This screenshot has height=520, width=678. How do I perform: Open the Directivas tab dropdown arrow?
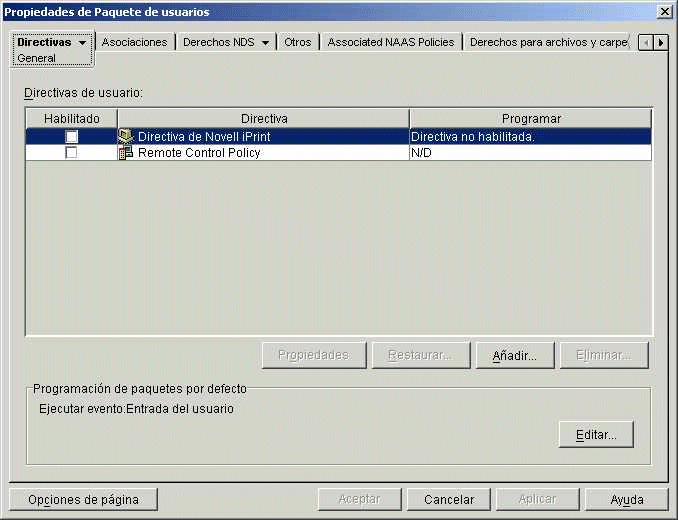(82, 43)
